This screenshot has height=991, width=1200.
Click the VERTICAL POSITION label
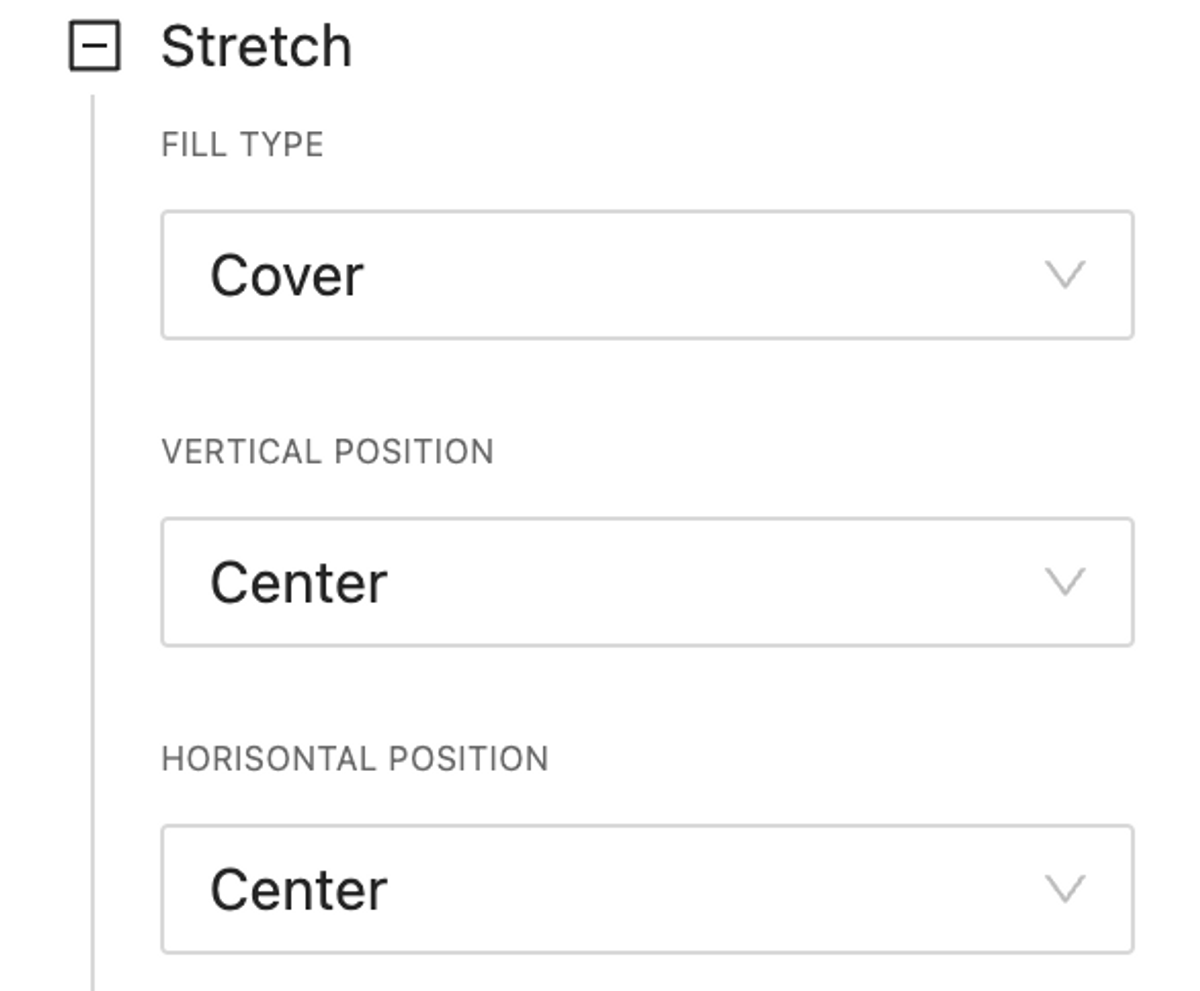pos(327,452)
